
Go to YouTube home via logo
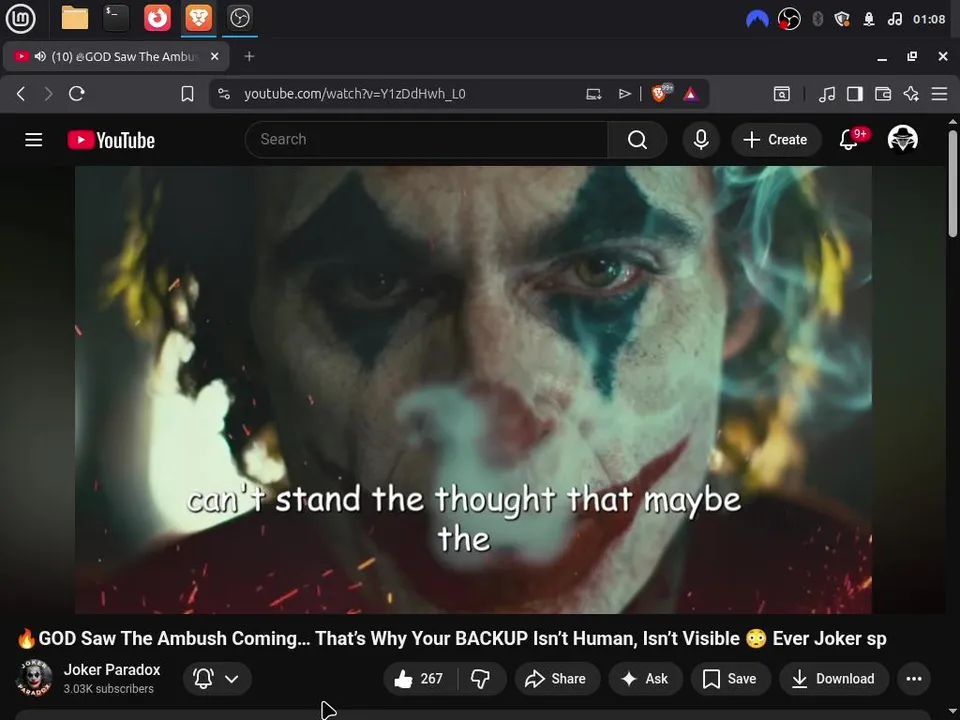(111, 140)
